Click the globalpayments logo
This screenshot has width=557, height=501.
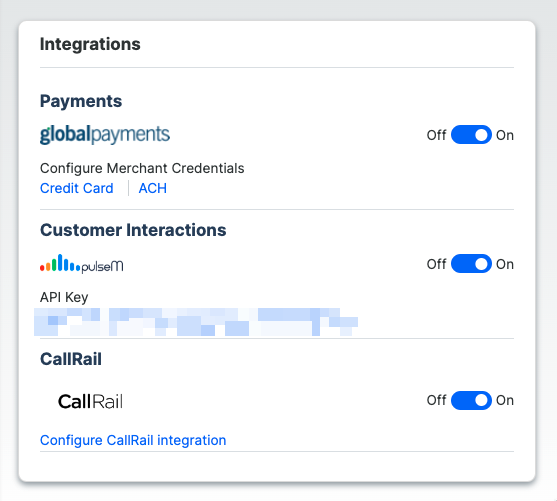pyautogui.click(x=105, y=135)
